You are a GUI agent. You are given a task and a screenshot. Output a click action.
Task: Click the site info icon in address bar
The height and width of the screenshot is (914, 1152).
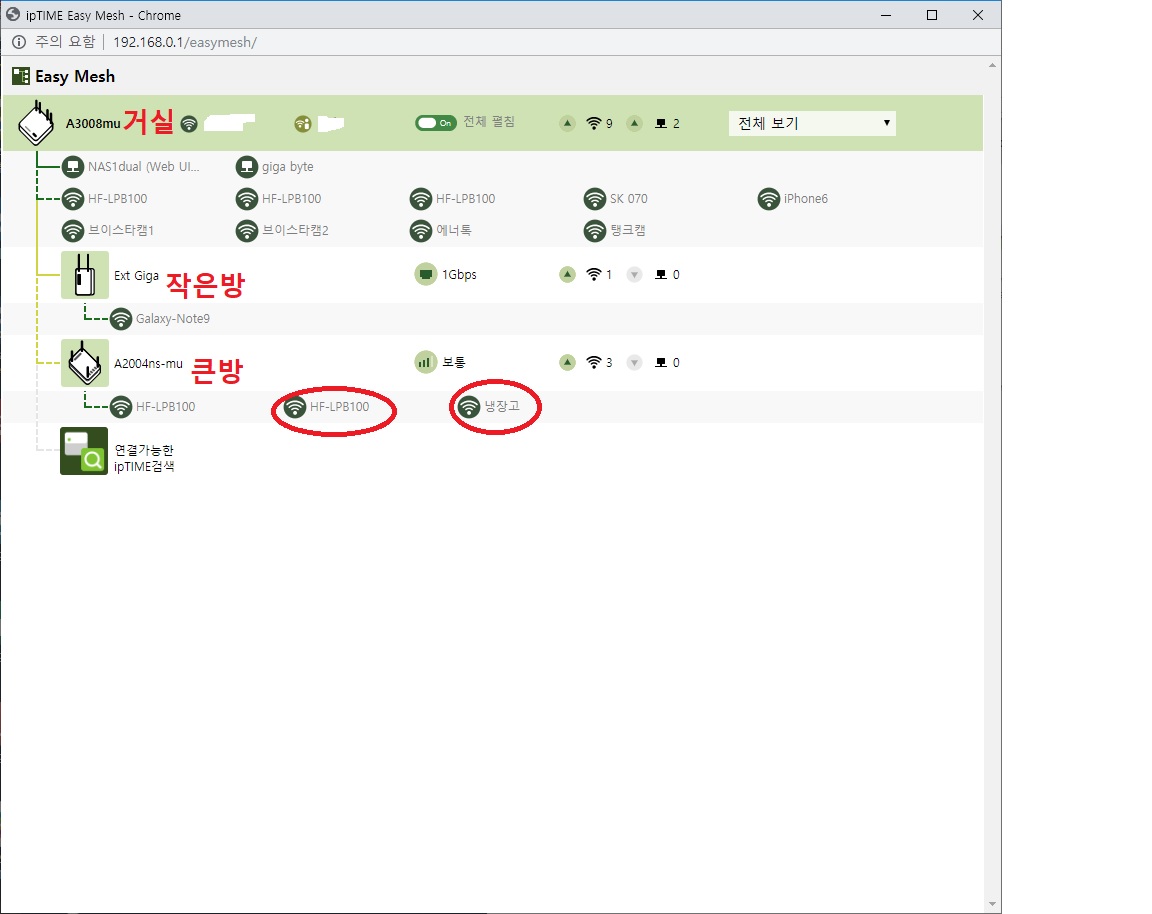[x=19, y=42]
